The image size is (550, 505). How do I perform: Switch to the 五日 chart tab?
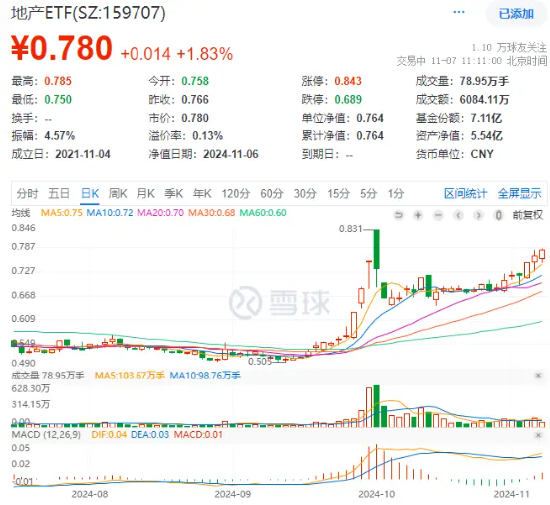(x=59, y=193)
